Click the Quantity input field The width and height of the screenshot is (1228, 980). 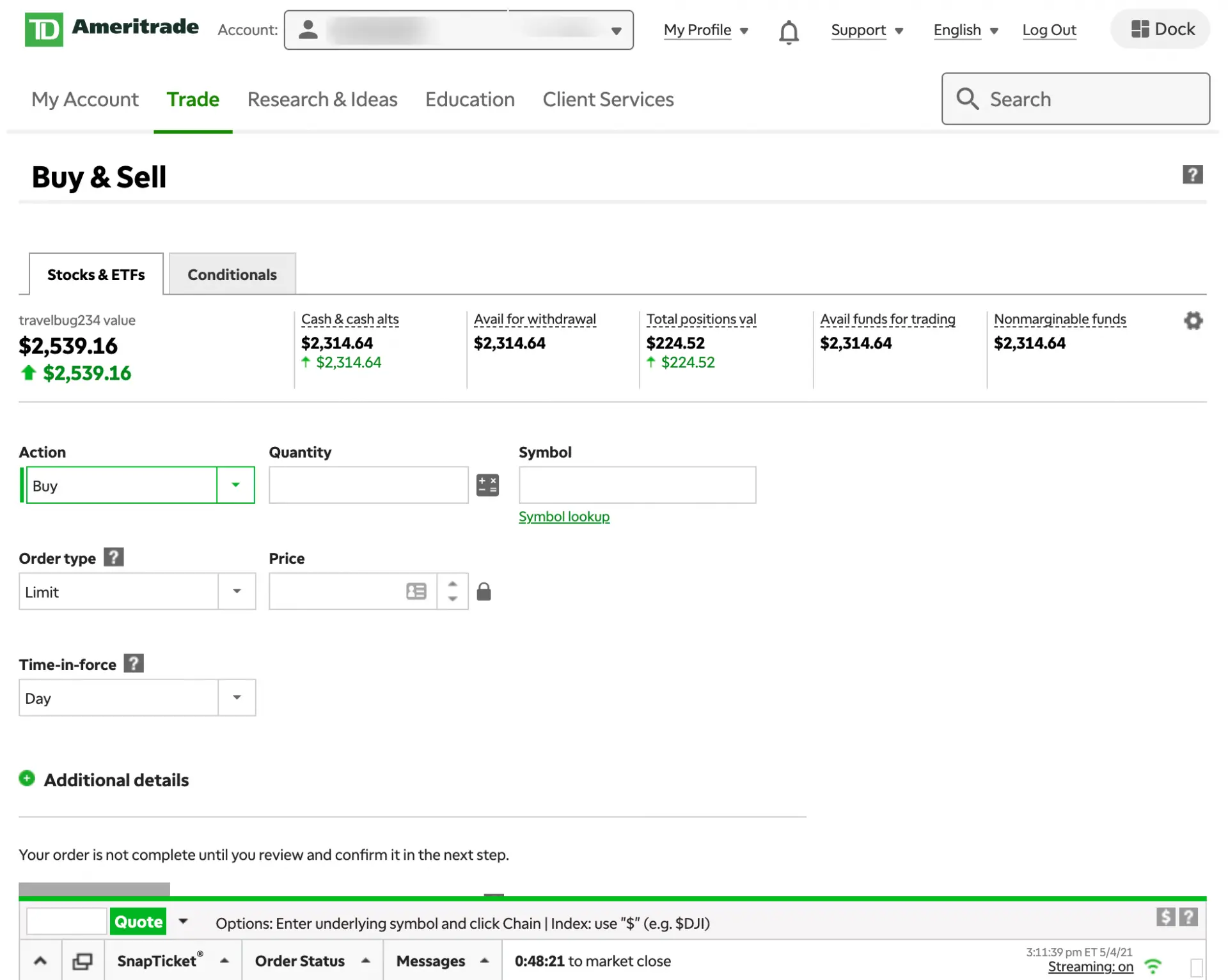(368, 485)
